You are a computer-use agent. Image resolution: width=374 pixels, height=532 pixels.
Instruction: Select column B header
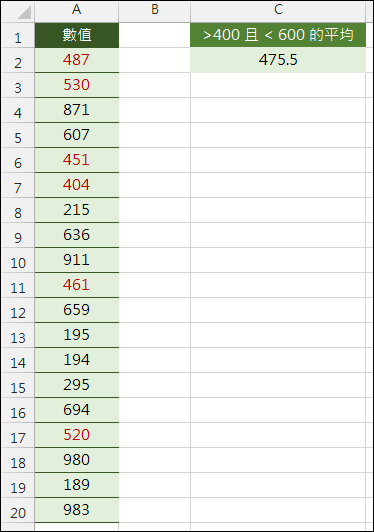click(155, 12)
